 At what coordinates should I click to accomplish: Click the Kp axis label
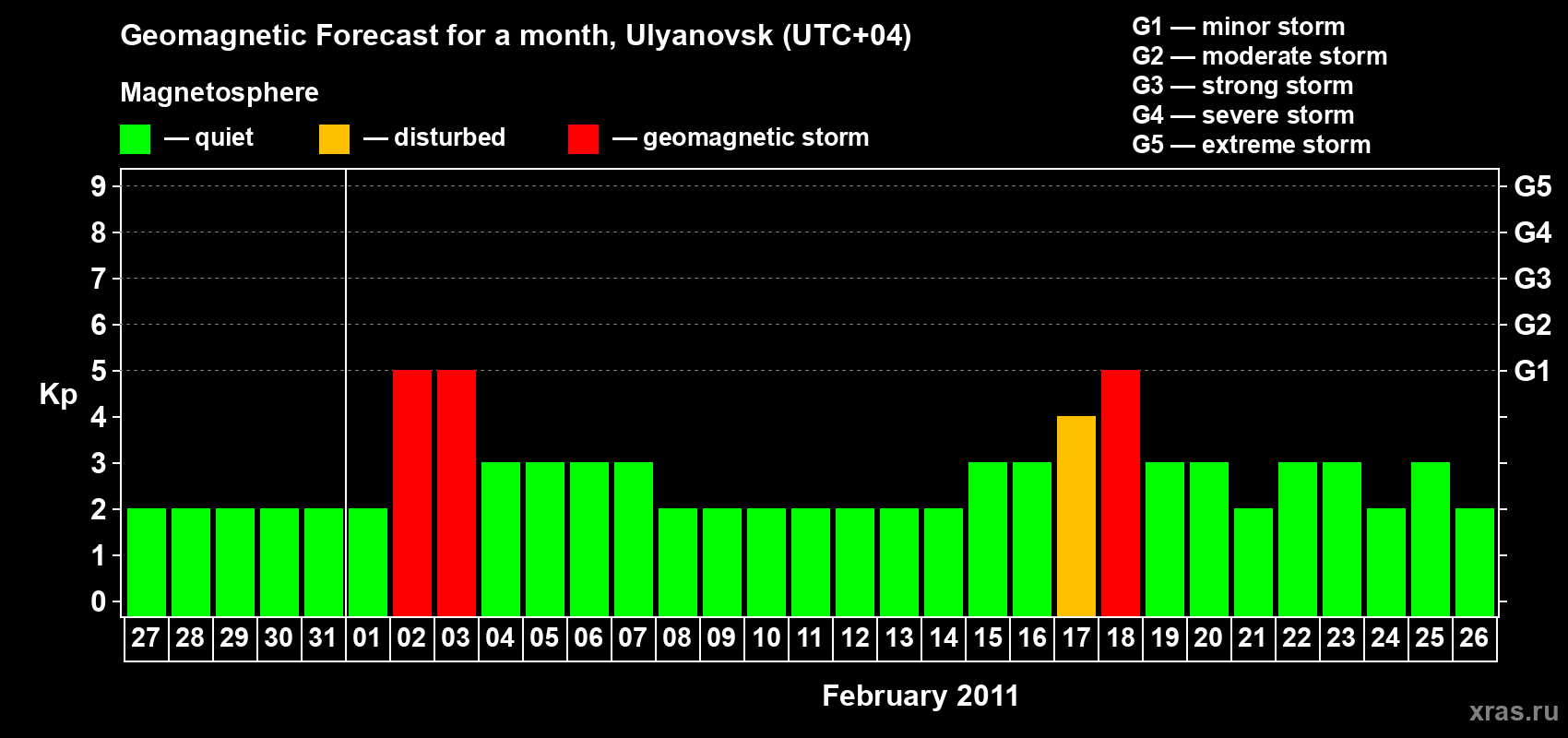tap(58, 395)
